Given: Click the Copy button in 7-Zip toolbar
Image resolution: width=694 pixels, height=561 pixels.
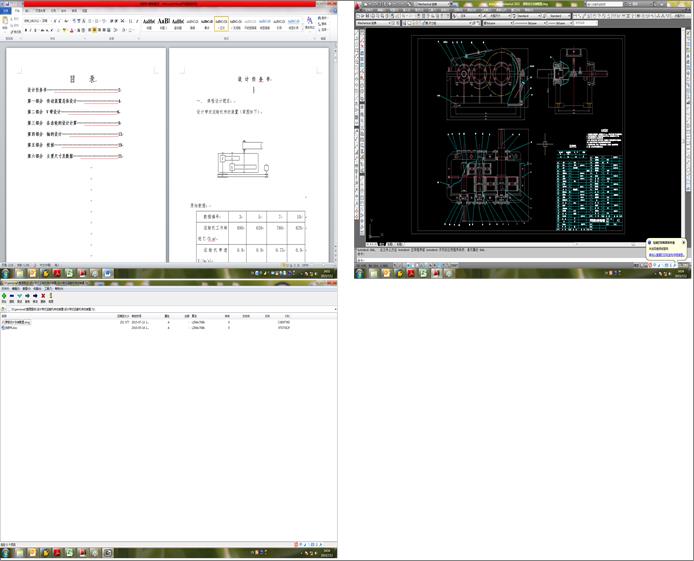Looking at the screenshot, I should coord(27,297).
